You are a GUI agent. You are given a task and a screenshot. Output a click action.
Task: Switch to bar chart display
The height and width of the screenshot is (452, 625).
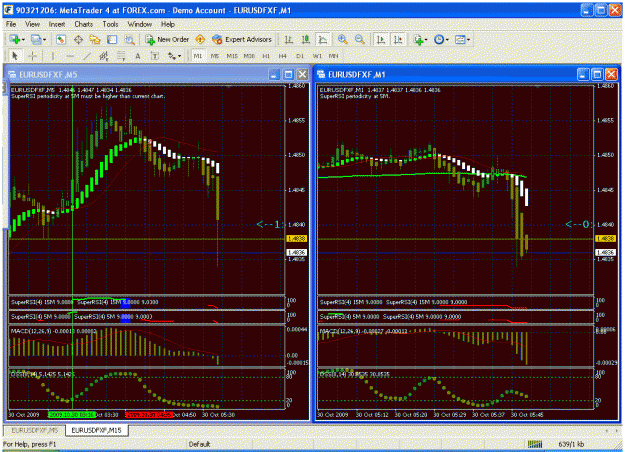coord(289,39)
